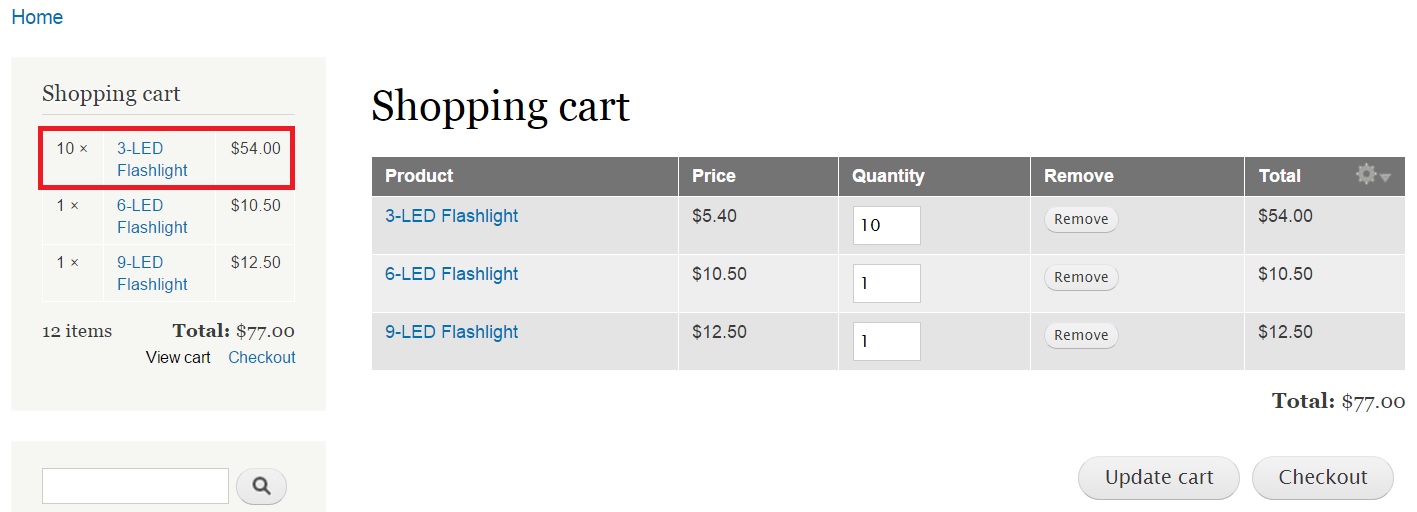
Task: Click the View cart link
Action: [x=178, y=357]
